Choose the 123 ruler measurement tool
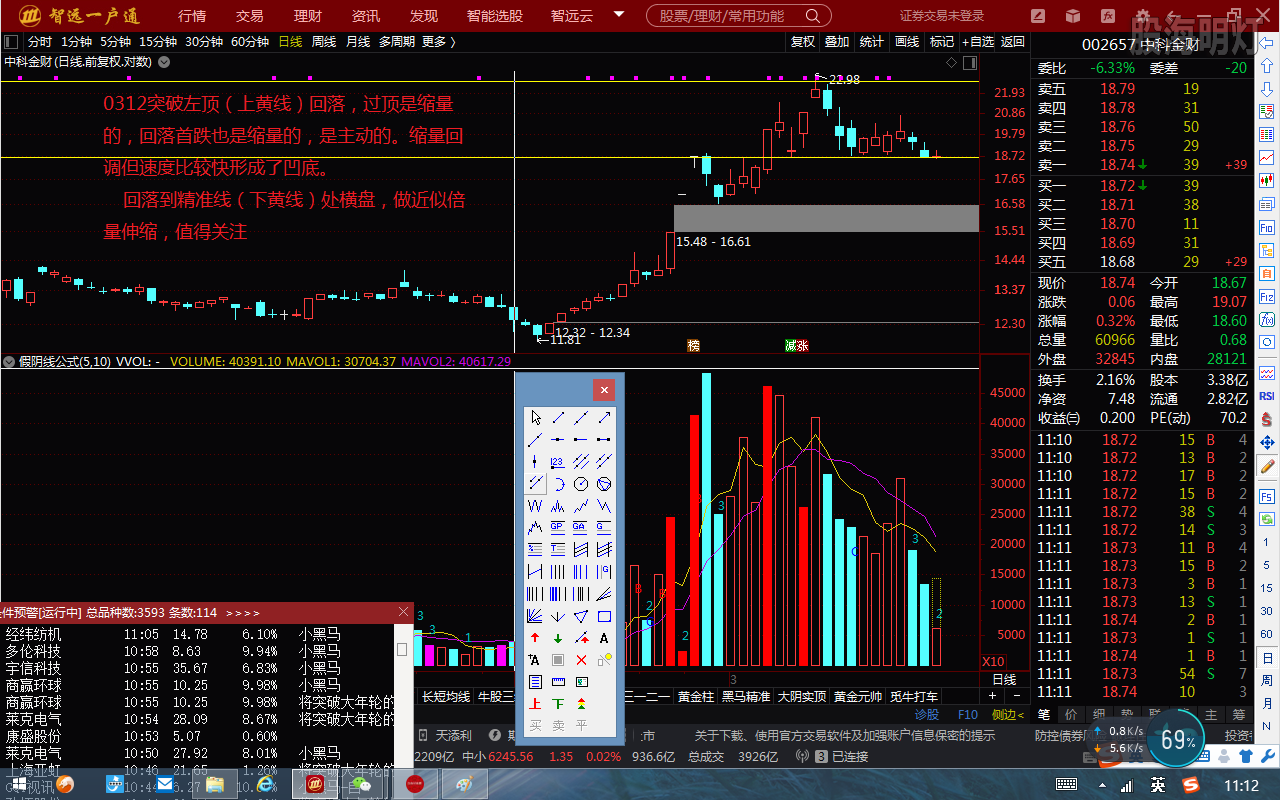The width and height of the screenshot is (1280, 800). tap(558, 461)
